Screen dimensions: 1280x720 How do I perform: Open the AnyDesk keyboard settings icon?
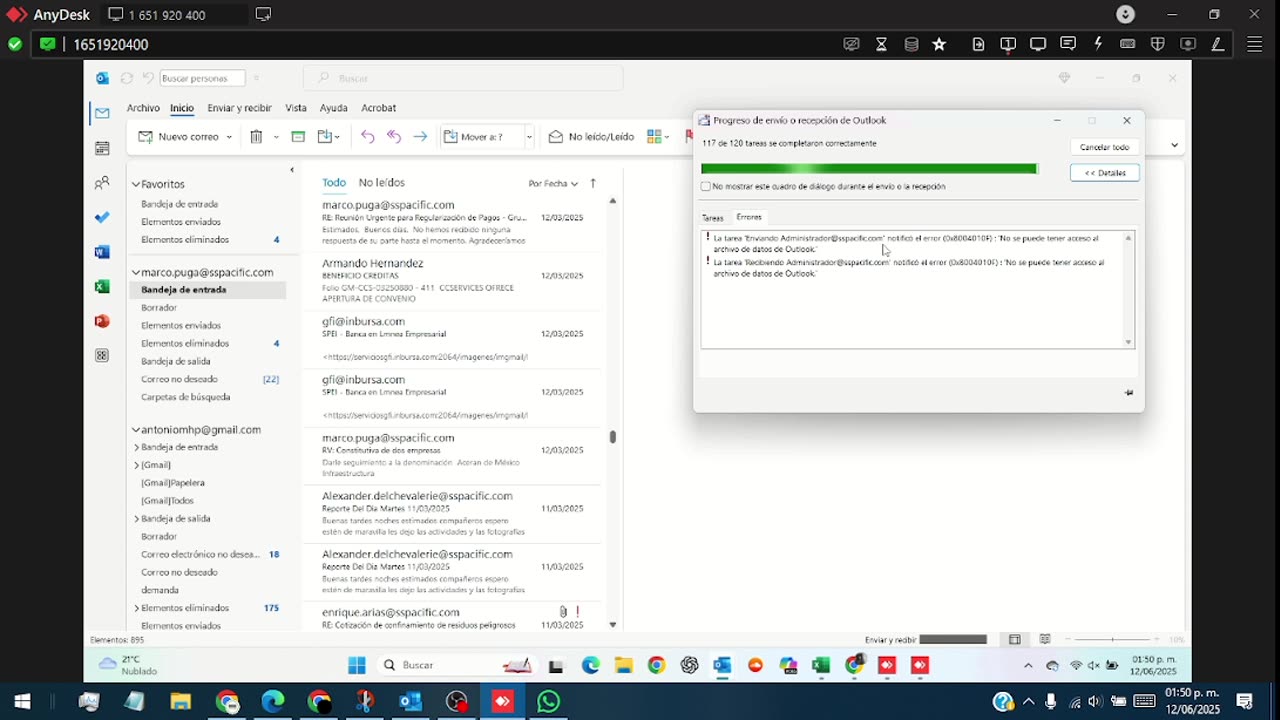tap(1128, 44)
